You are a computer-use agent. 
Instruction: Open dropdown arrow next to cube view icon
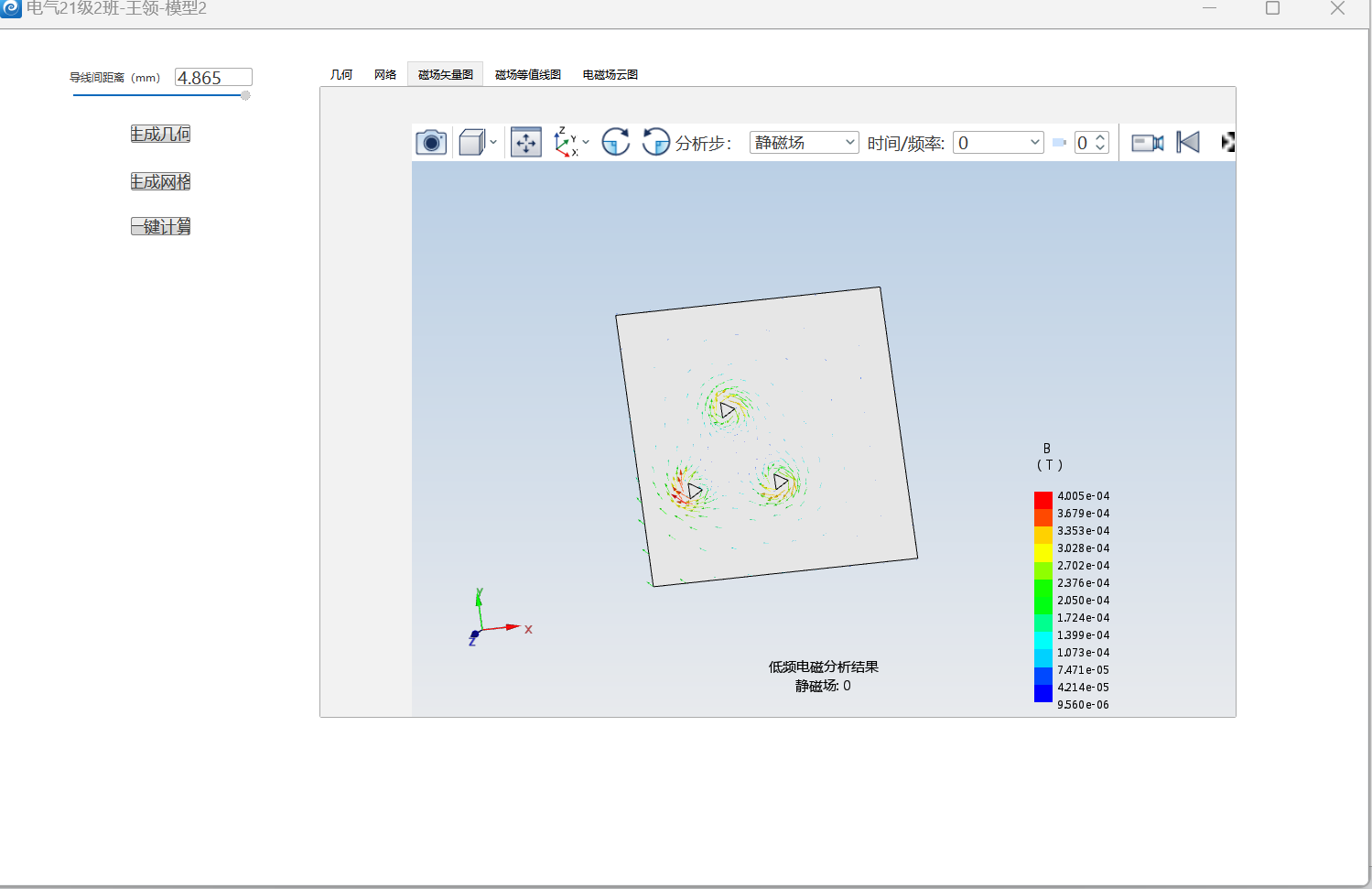tap(493, 142)
